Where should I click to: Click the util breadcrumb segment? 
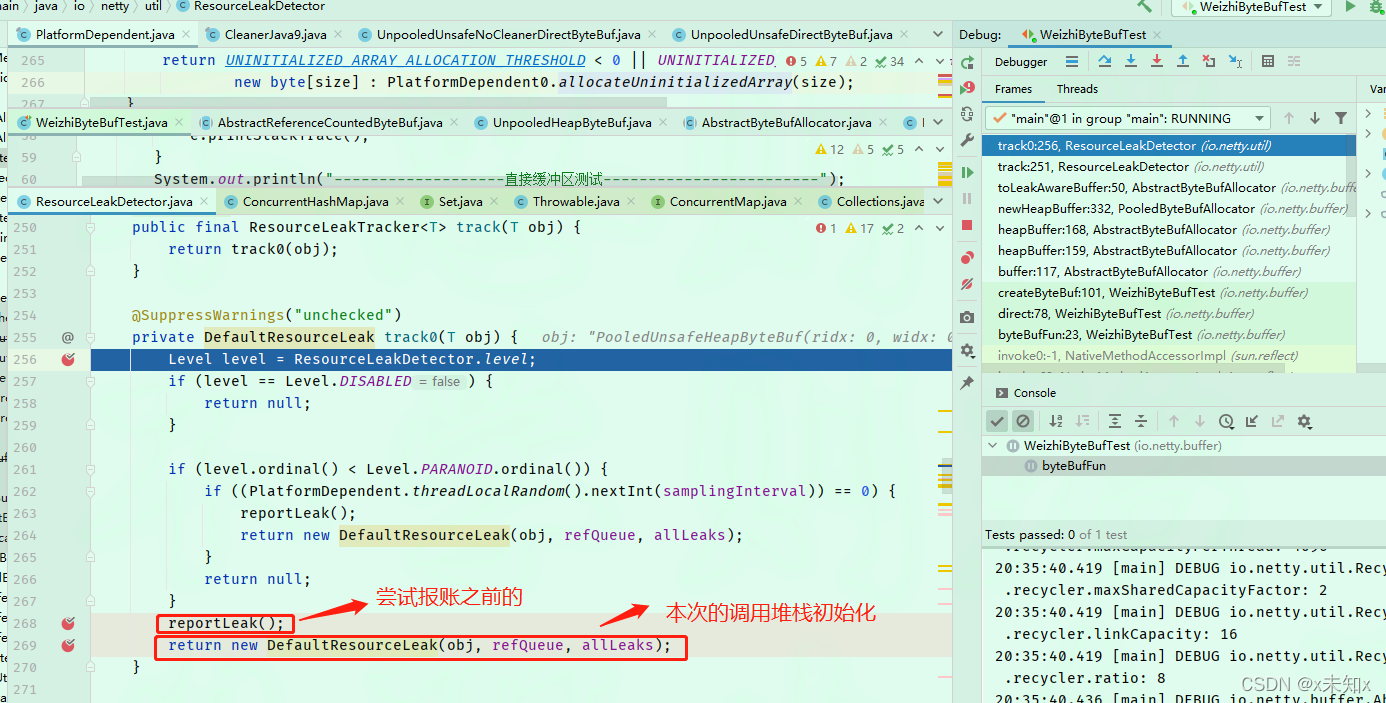coord(153,6)
